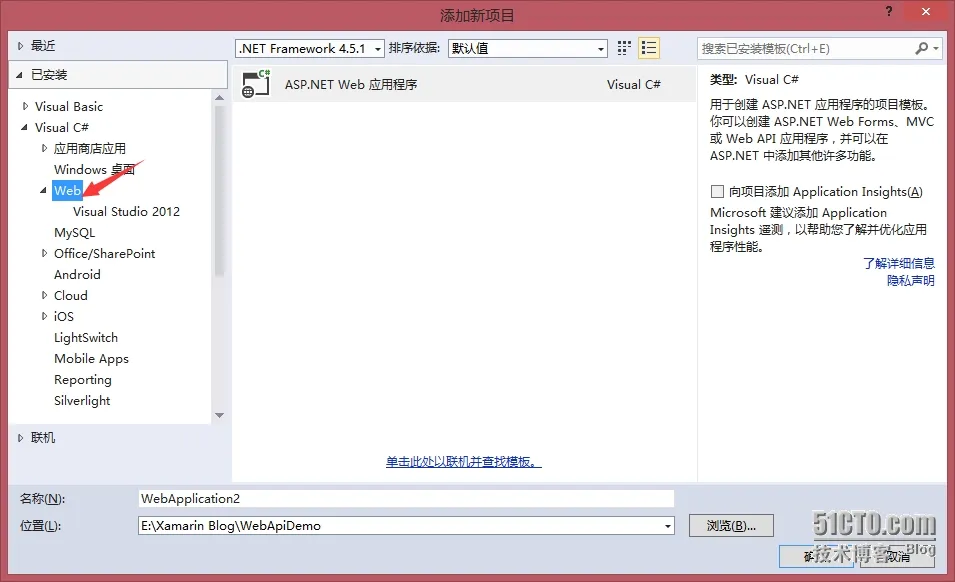Click link to find templates online

[x=463, y=461]
